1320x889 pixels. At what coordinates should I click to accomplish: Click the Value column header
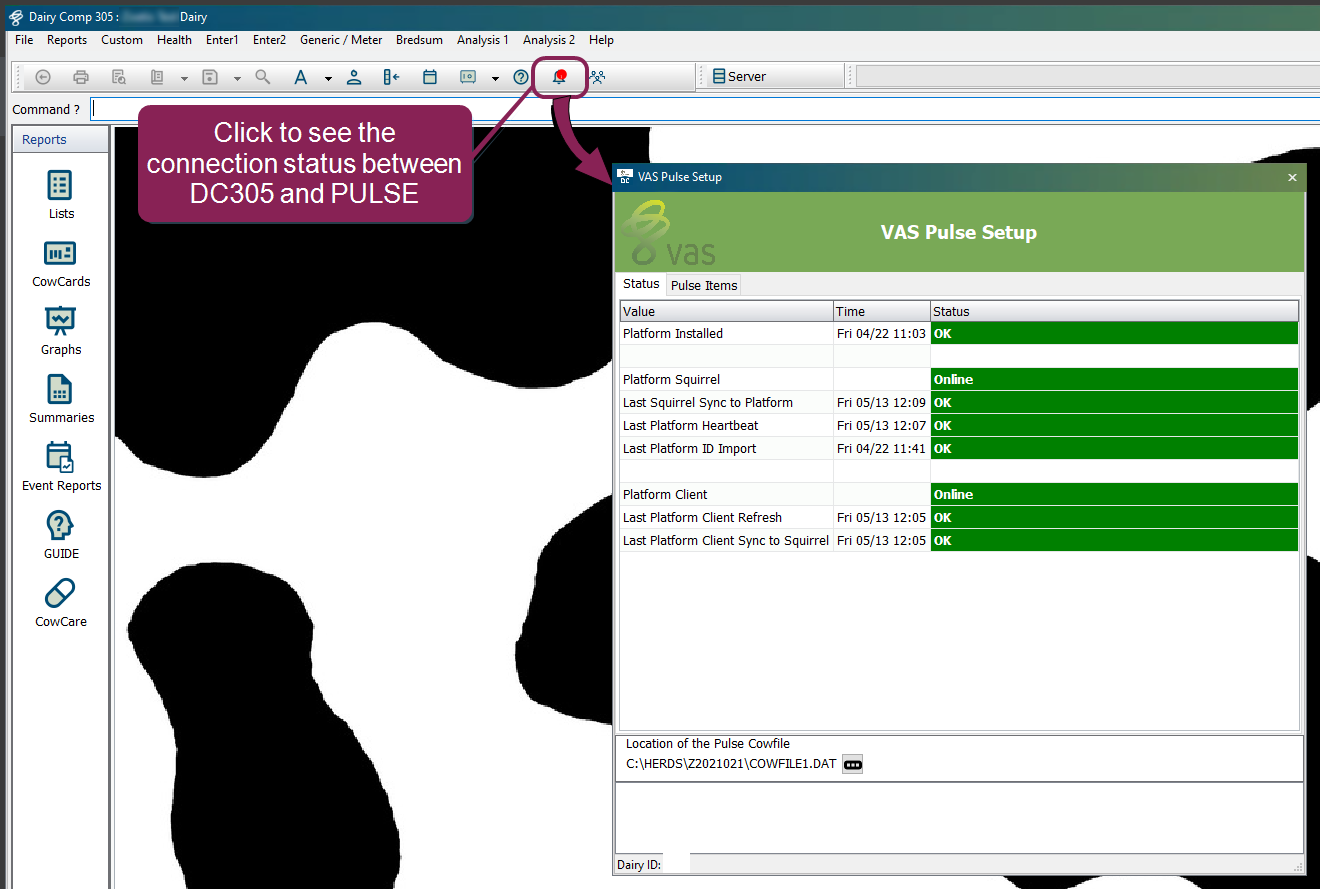(726, 311)
